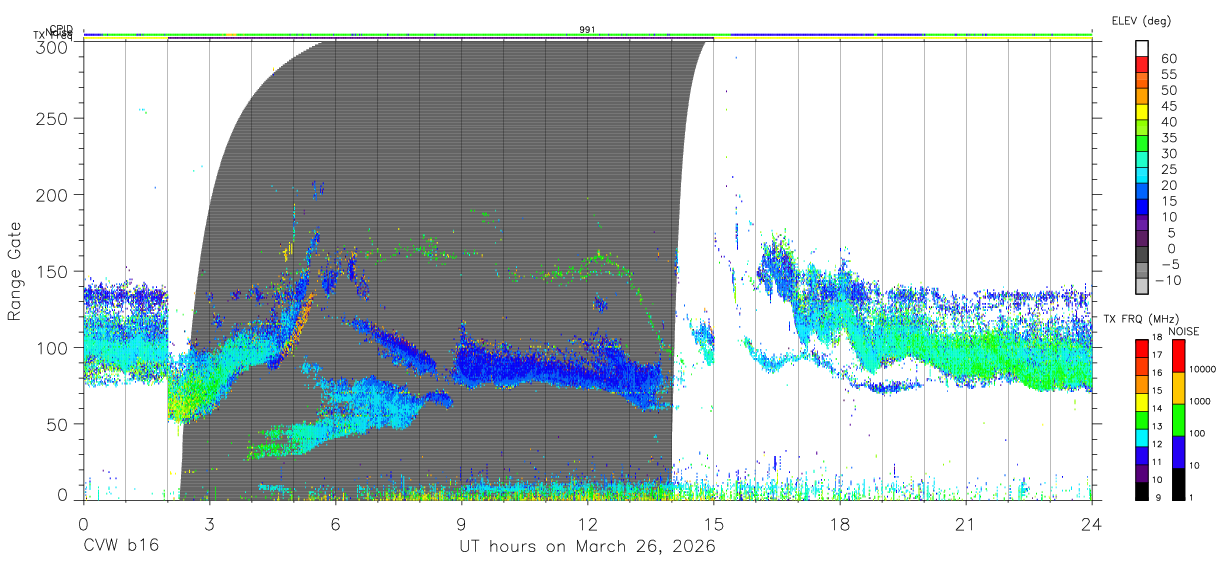Viewport: 1228px width, 567px height.
Task: Click the red segment of the ELEV colorbar
Action: (1142, 65)
